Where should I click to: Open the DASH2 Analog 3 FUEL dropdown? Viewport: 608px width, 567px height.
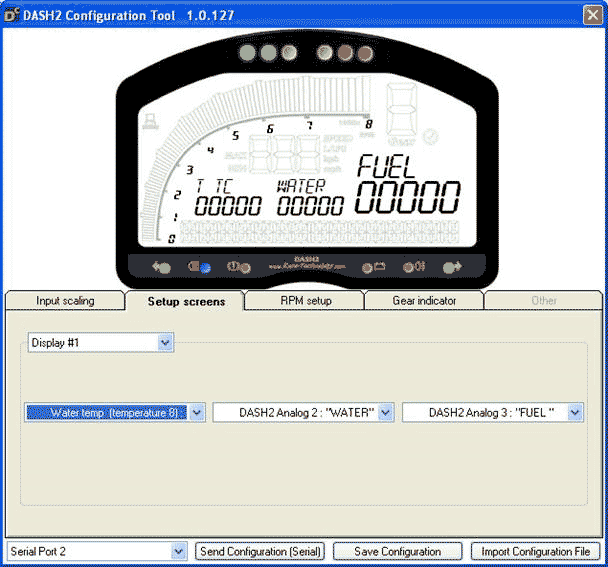pyautogui.click(x=575, y=412)
